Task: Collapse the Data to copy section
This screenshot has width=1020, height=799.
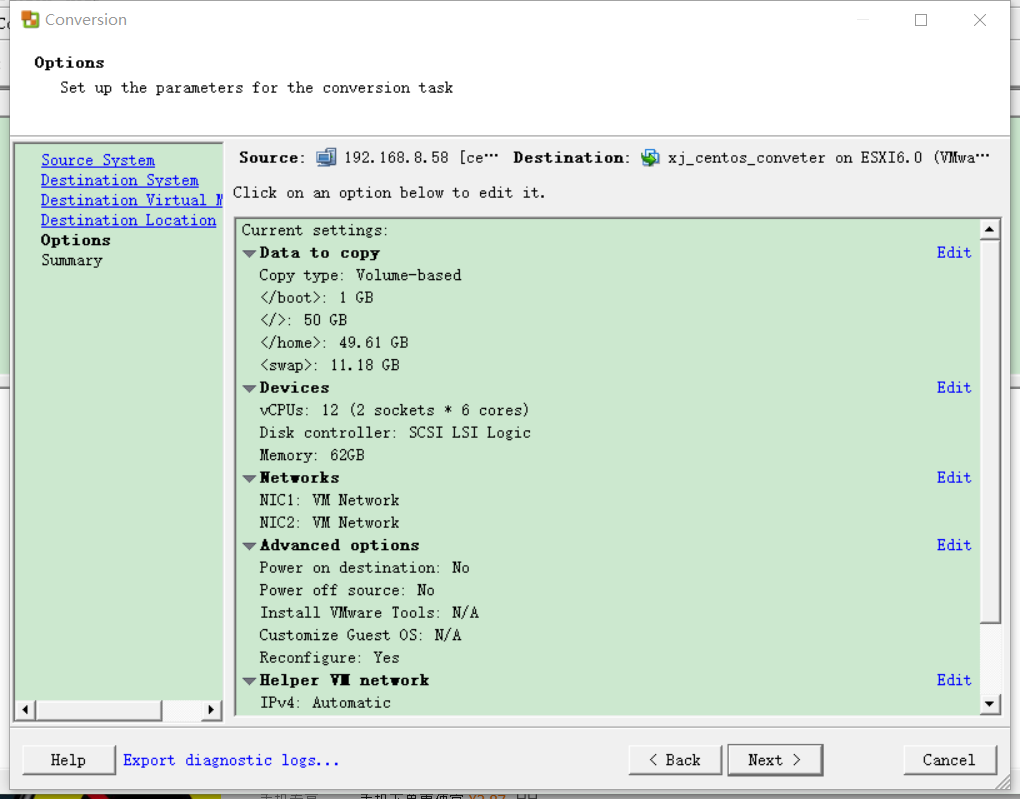Action: tap(248, 252)
